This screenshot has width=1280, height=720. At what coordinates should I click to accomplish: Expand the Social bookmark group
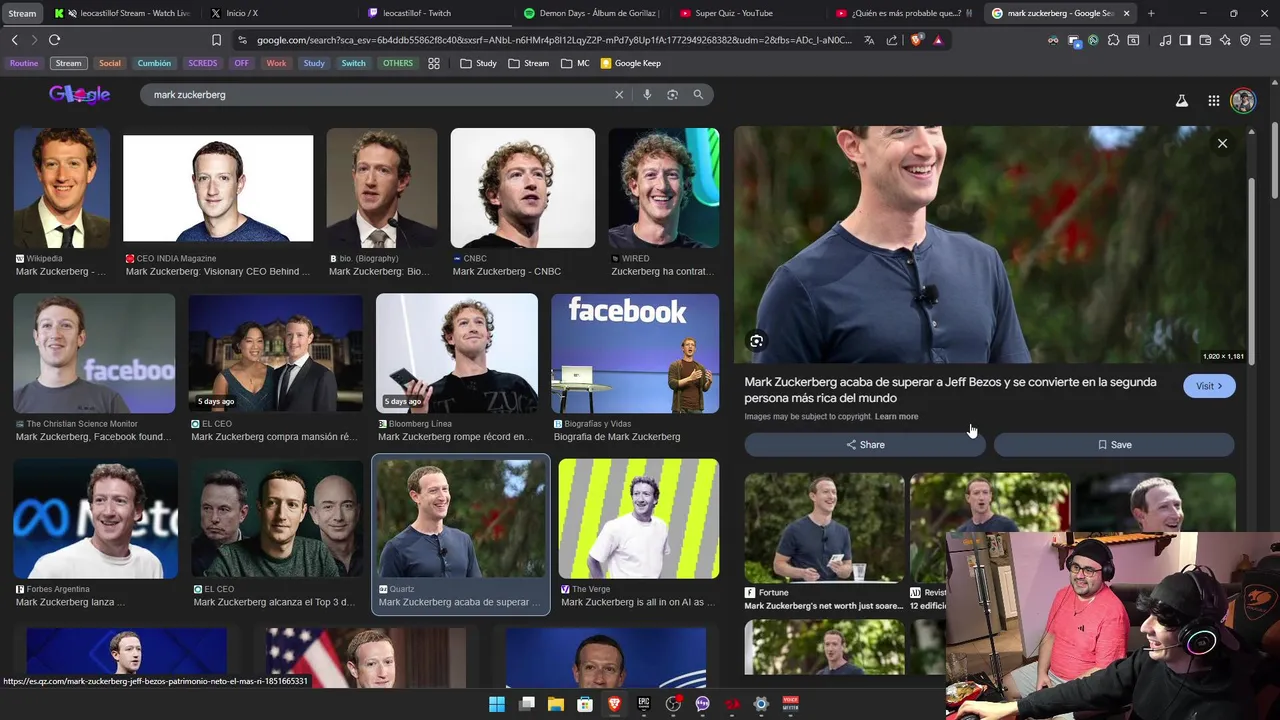(x=110, y=63)
